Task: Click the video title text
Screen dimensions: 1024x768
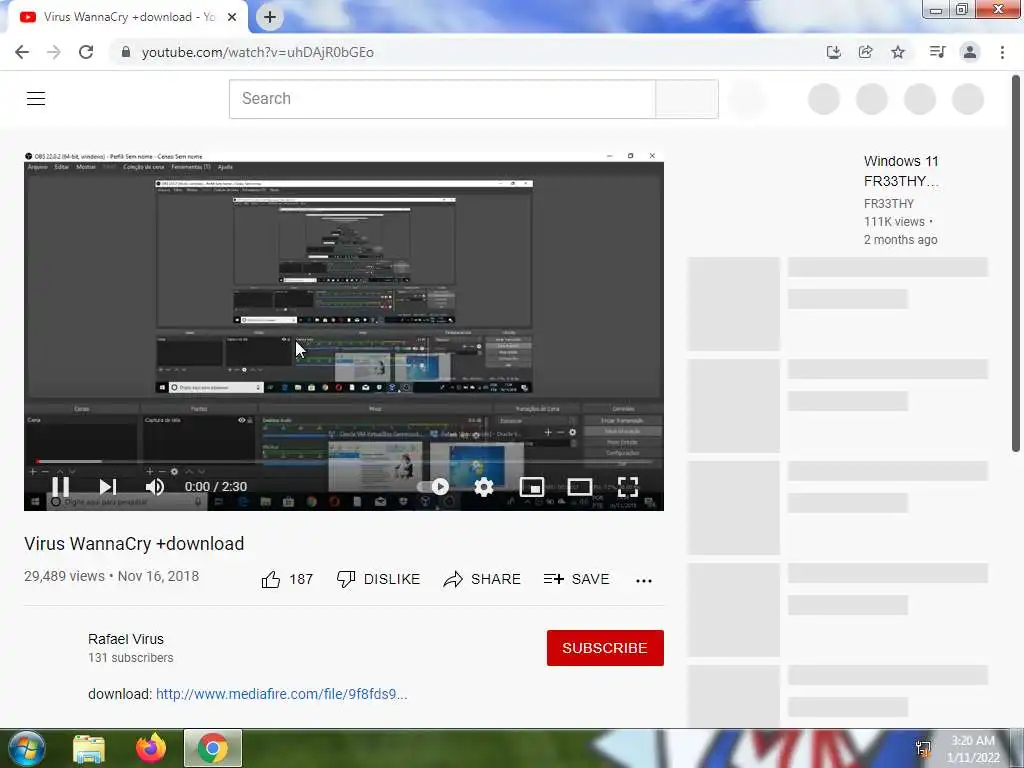Action: coord(134,544)
